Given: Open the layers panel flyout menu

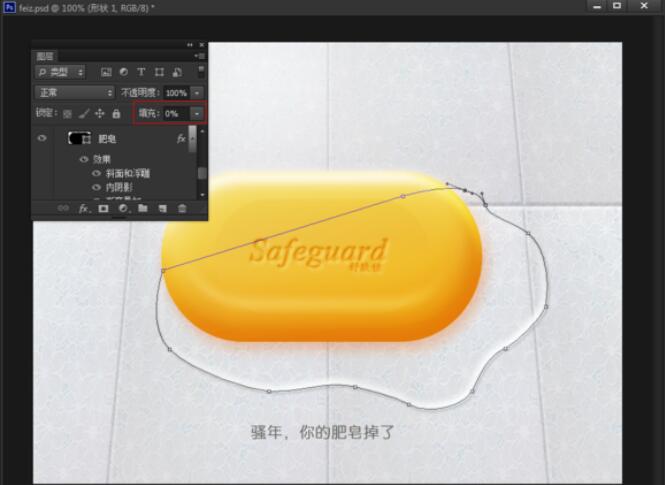Looking at the screenshot, I should [x=199, y=56].
